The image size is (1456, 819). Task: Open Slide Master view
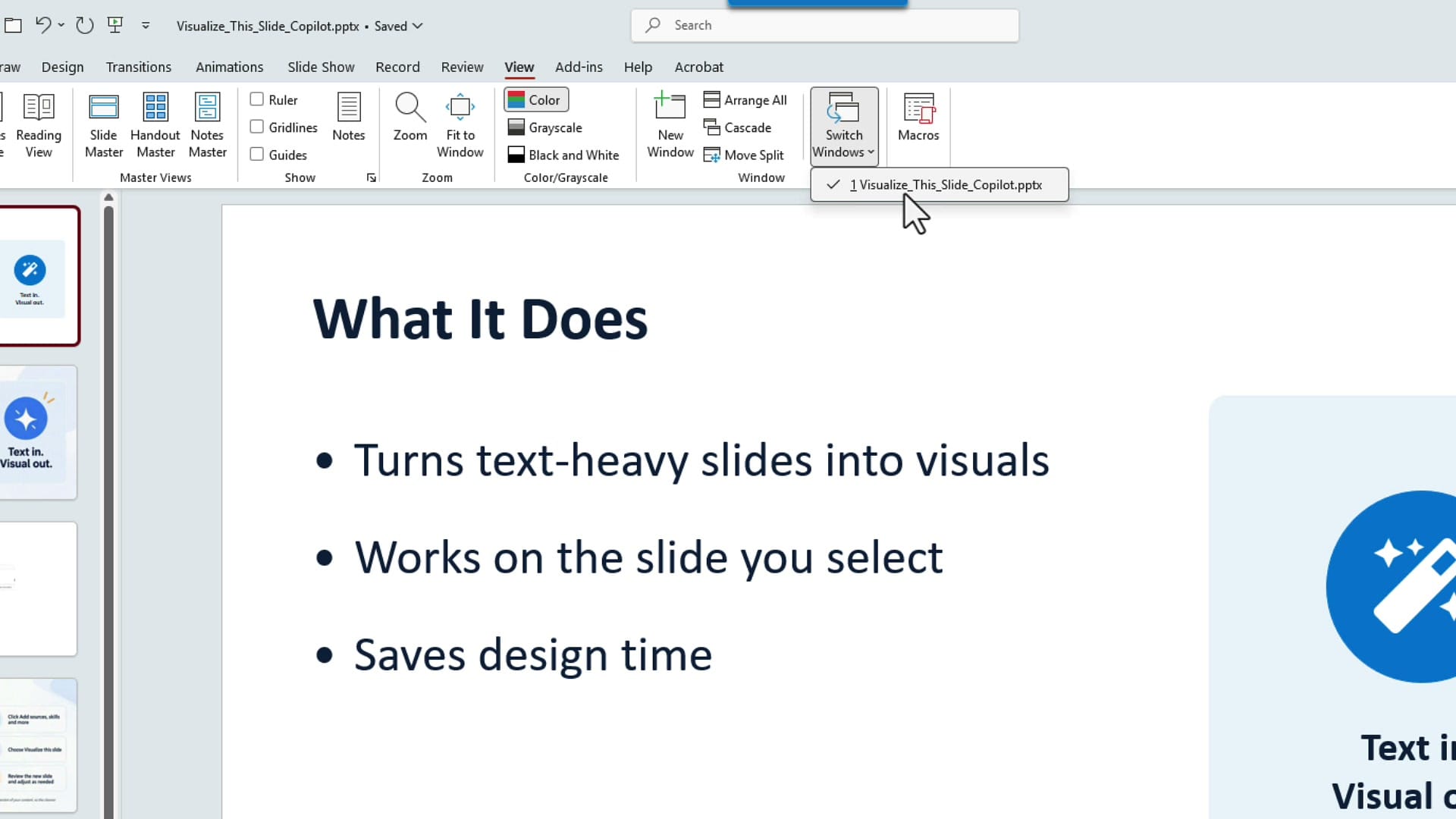coord(104,125)
